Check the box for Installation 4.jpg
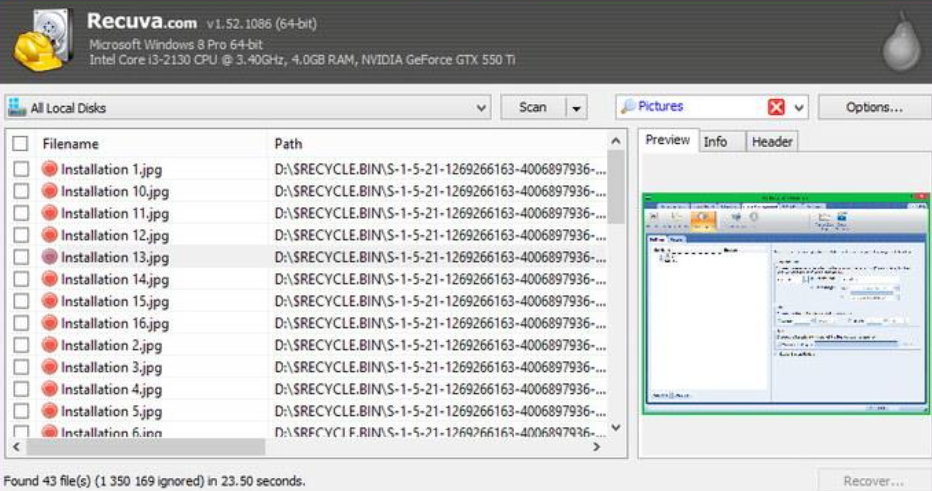932x491 pixels. pyautogui.click(x=21, y=389)
